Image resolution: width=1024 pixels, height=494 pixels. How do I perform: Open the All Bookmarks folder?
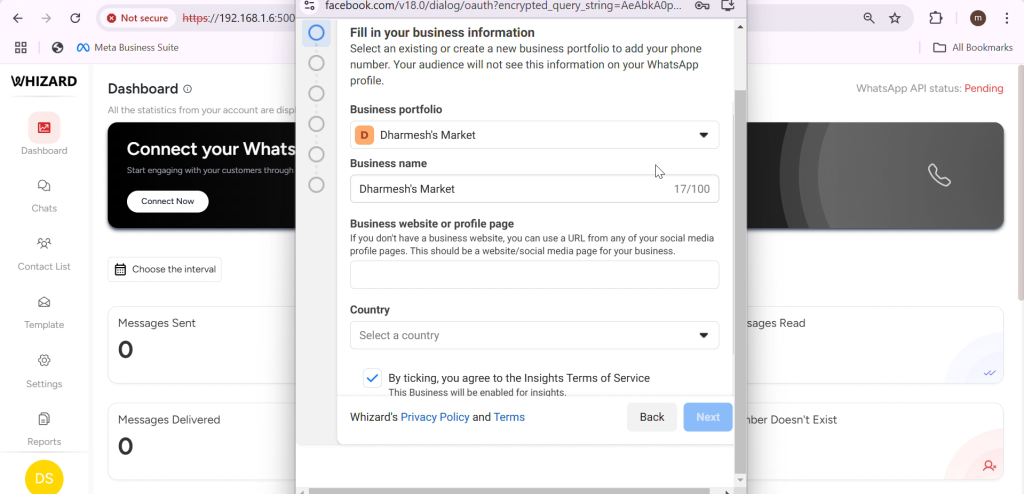point(972,48)
